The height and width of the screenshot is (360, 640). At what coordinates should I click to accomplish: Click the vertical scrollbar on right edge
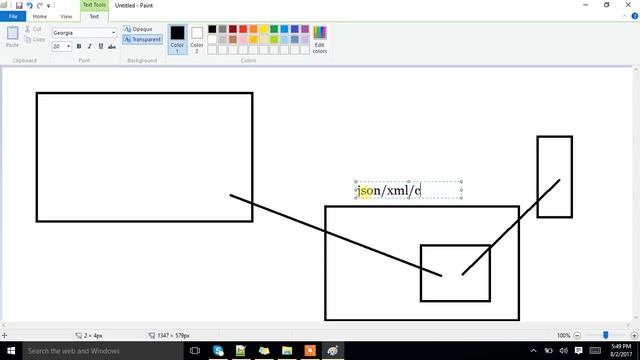636,193
